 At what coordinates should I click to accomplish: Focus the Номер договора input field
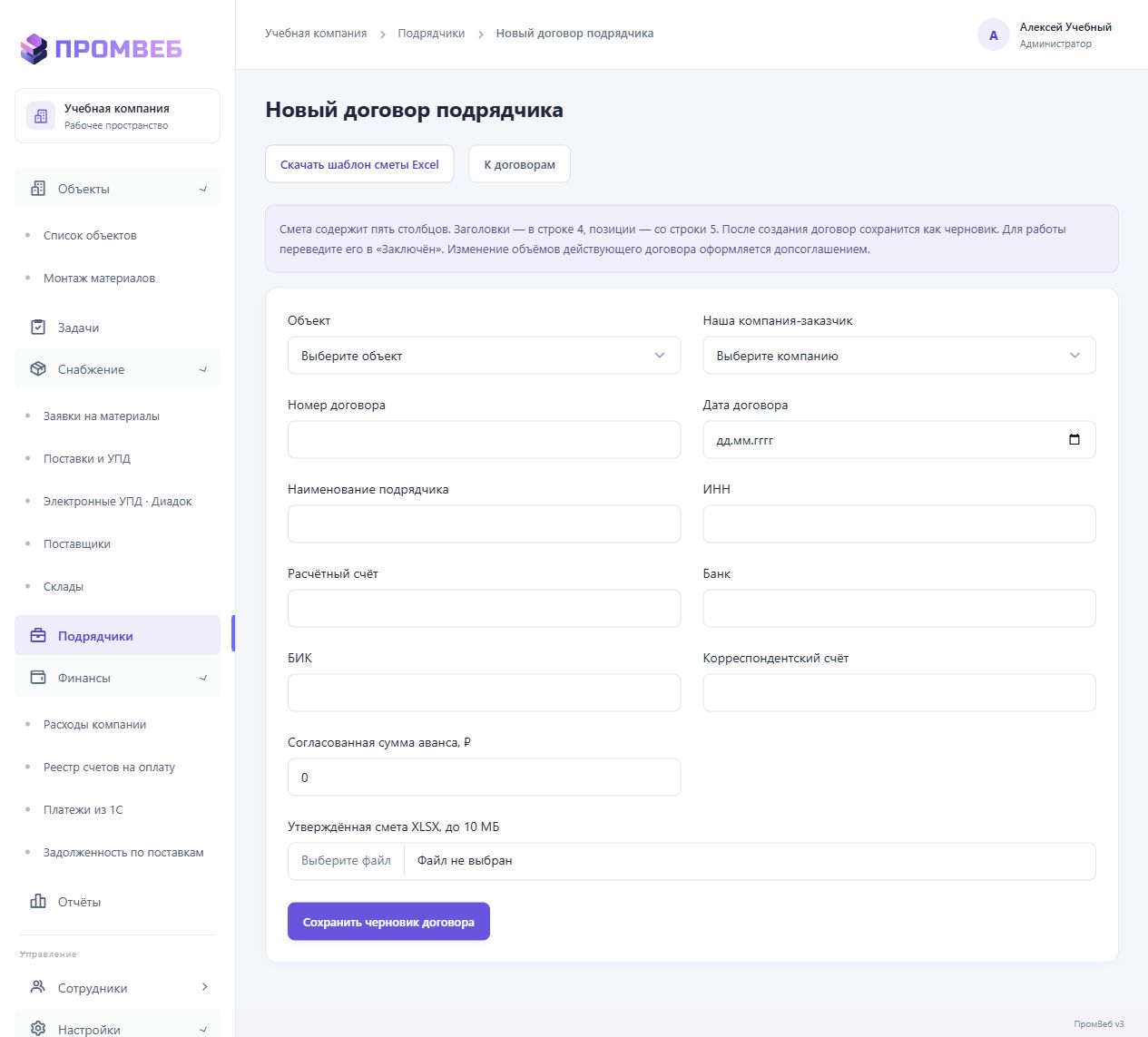pos(484,440)
